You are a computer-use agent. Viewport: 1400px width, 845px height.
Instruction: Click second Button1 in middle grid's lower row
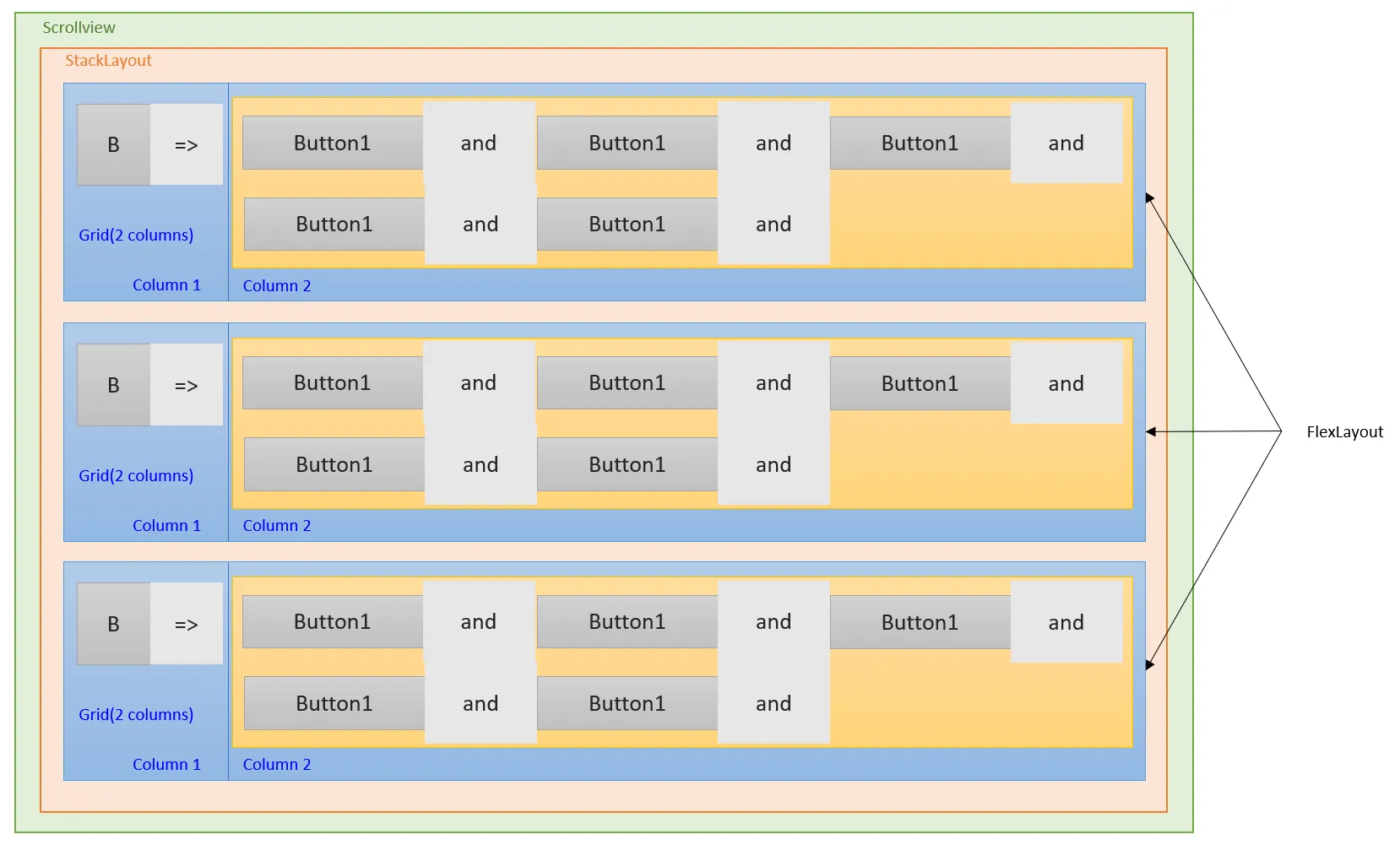[627, 464]
